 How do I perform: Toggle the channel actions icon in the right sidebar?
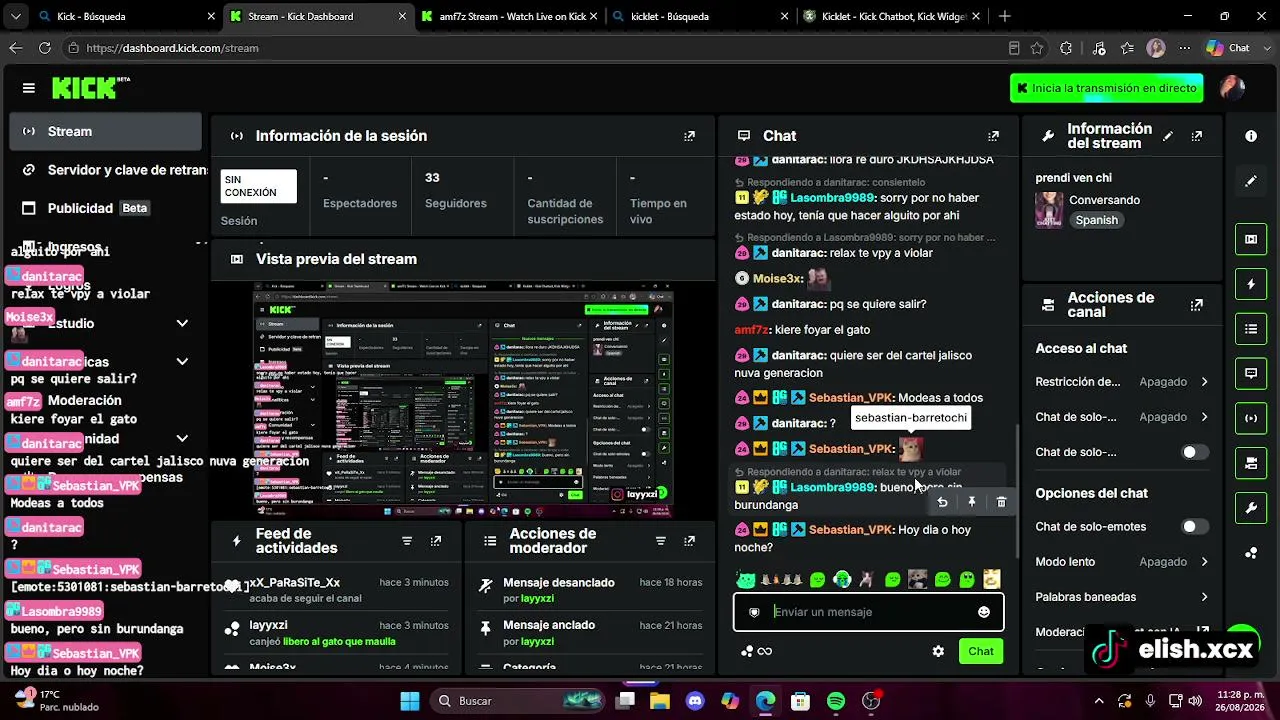[x=1251, y=463]
